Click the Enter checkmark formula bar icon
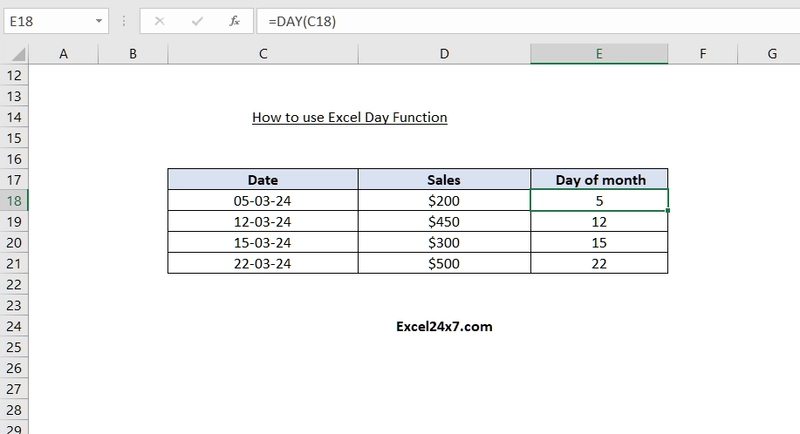Image resolution: width=800 pixels, height=434 pixels. pos(197,21)
